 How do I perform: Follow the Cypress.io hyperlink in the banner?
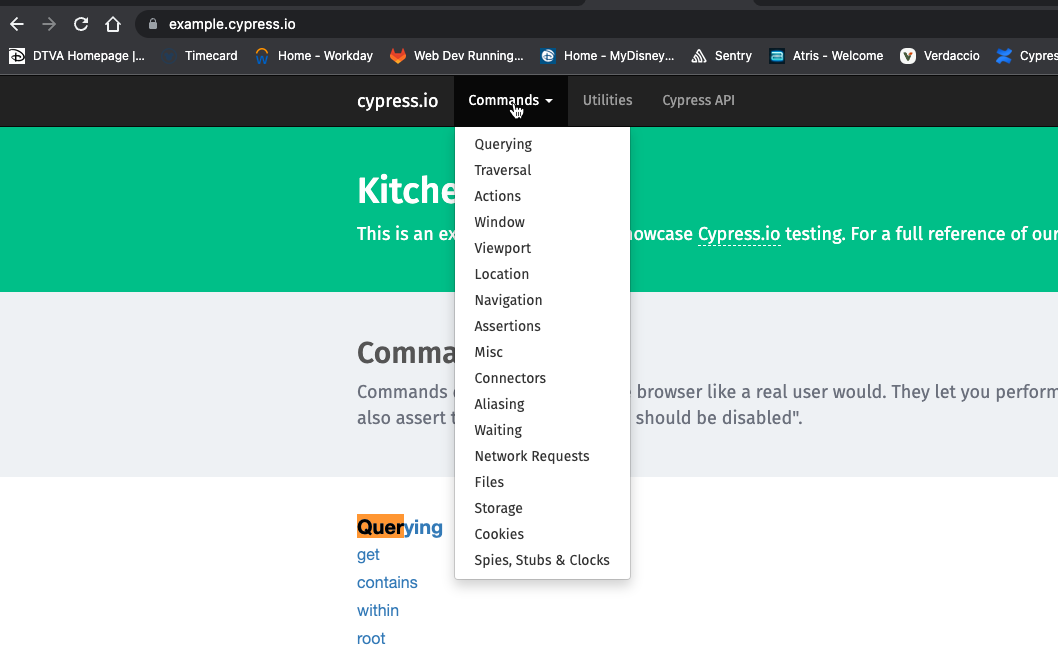pos(739,234)
